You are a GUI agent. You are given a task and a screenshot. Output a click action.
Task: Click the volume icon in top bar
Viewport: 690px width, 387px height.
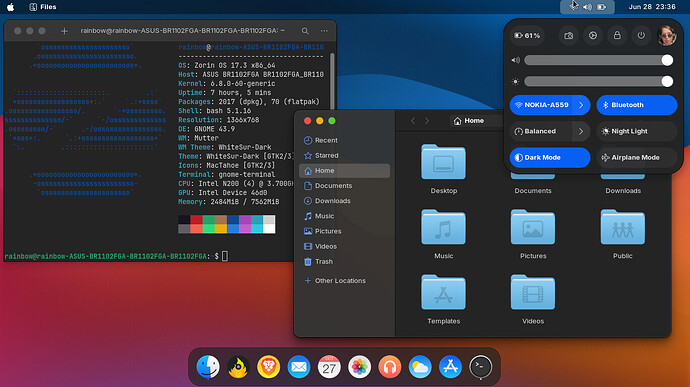coord(587,7)
